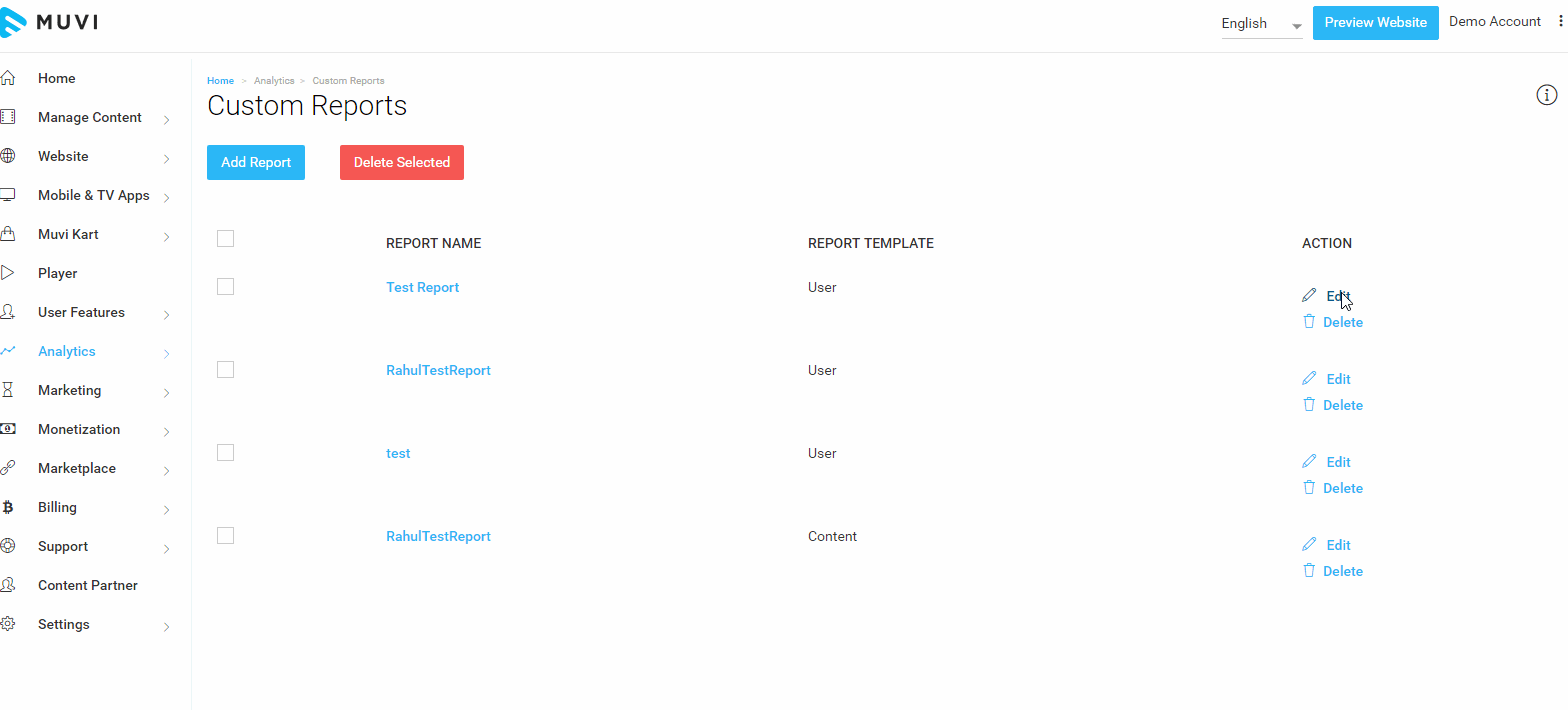
Task: Click trash icon for the test row
Action: (1309, 487)
